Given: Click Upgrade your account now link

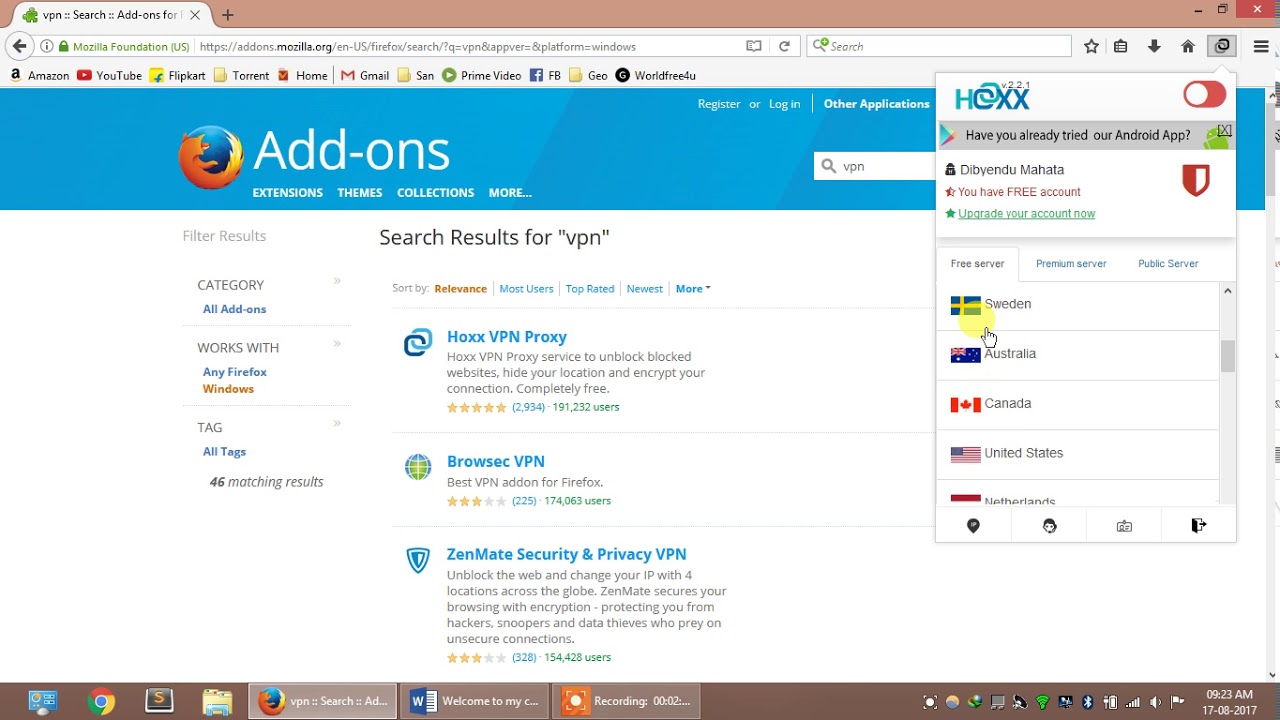Looking at the screenshot, I should 1026,214.
